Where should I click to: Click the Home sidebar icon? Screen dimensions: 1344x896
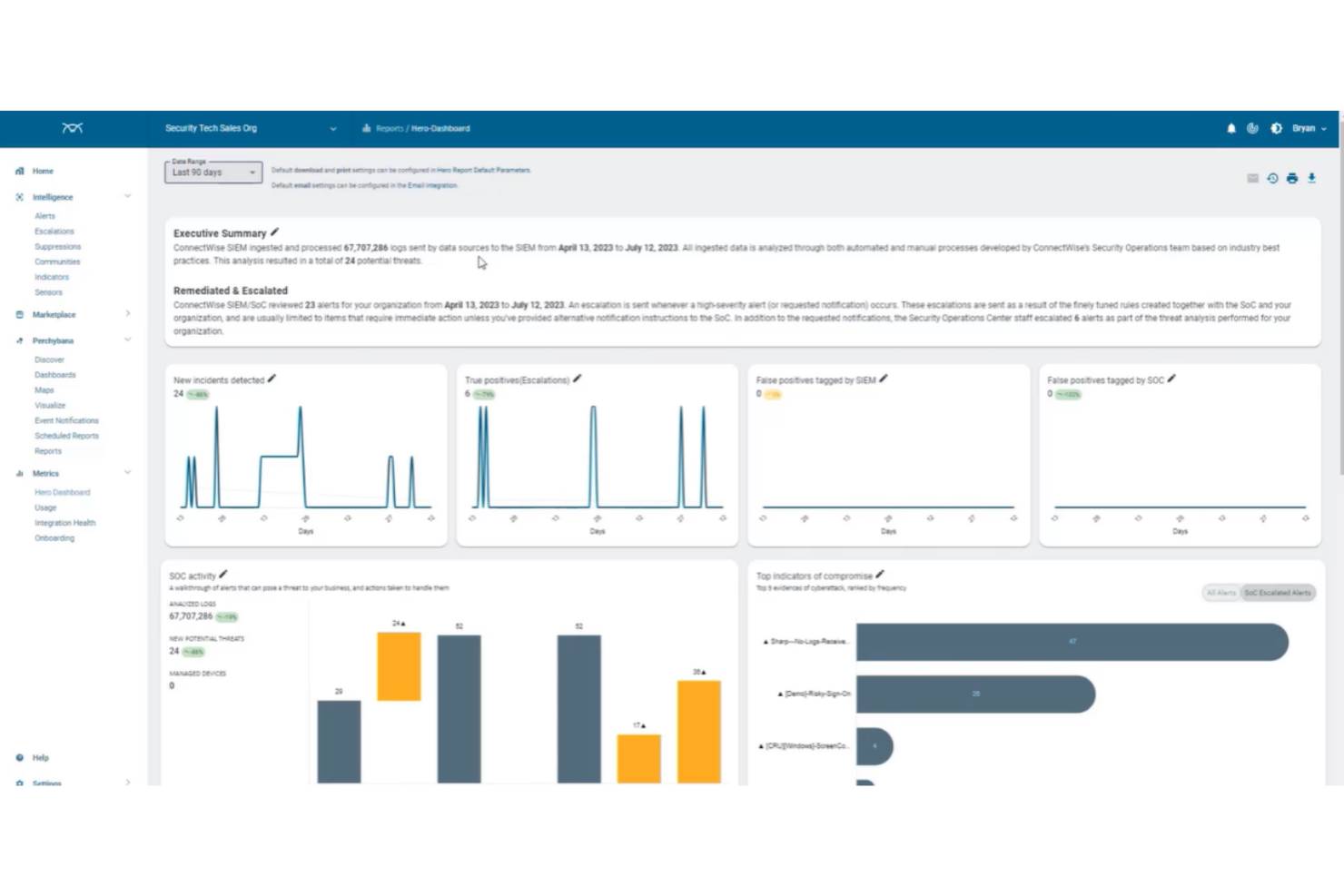(x=20, y=171)
